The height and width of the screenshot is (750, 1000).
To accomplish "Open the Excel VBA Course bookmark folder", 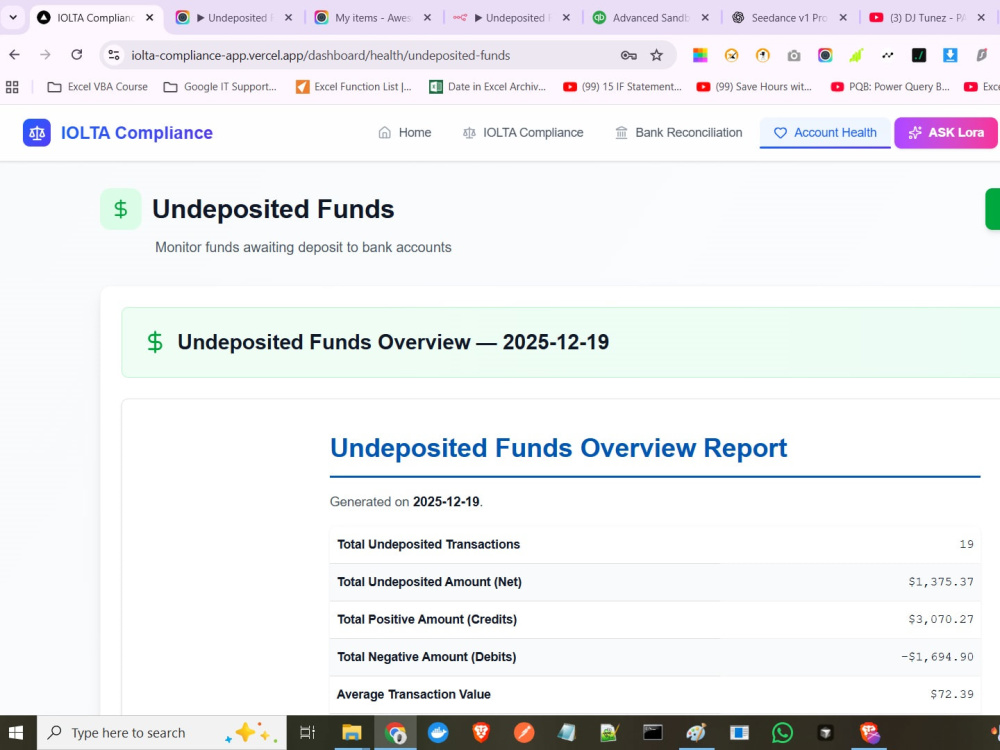I will point(98,87).
